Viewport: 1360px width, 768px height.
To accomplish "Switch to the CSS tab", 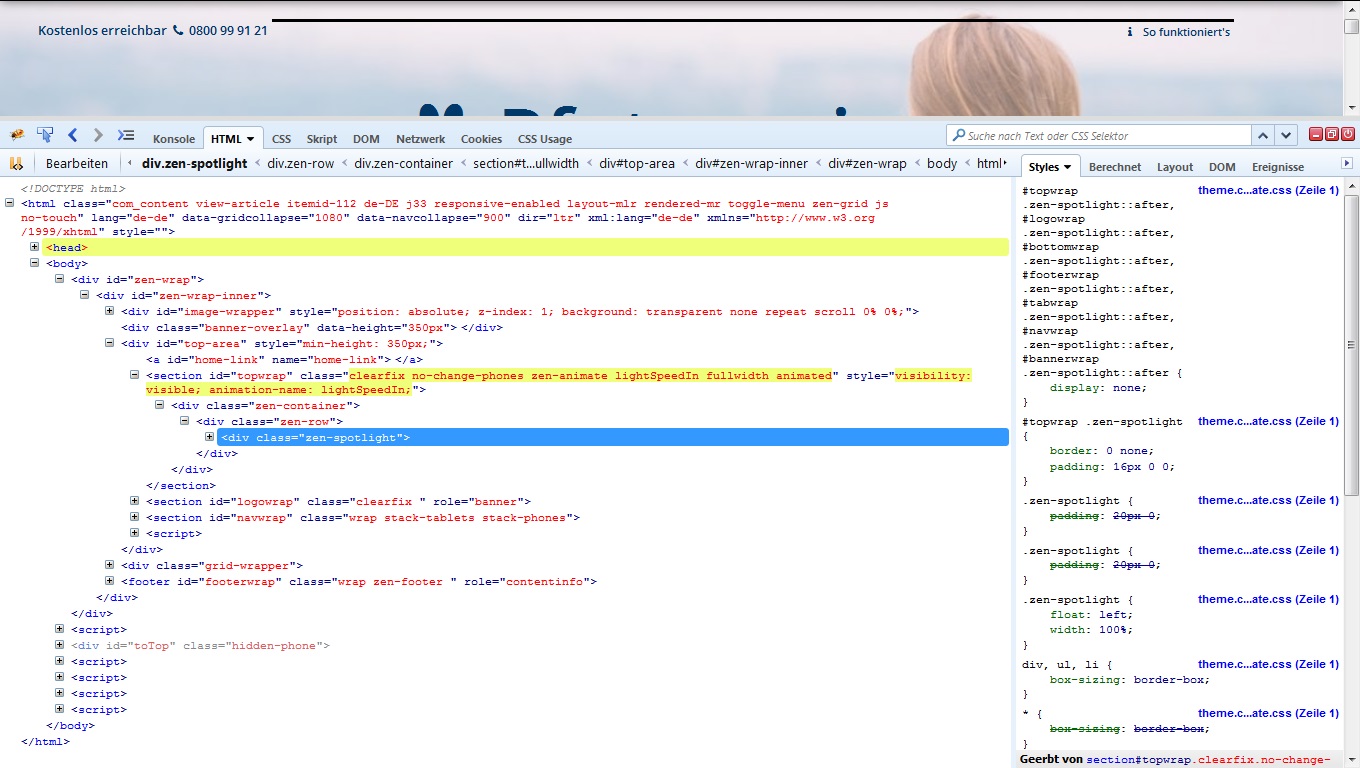I will pos(282,139).
